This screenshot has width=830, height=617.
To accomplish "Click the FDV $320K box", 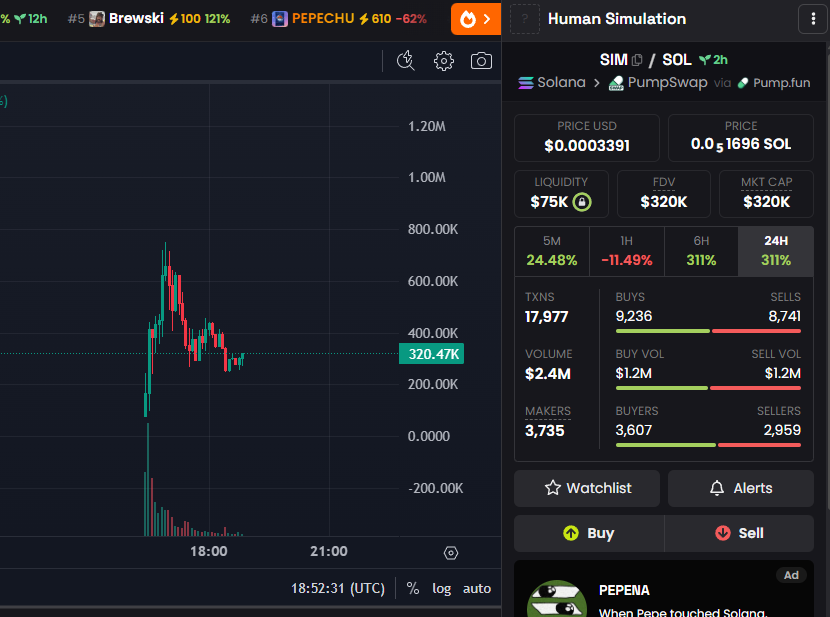I will tap(663, 194).
